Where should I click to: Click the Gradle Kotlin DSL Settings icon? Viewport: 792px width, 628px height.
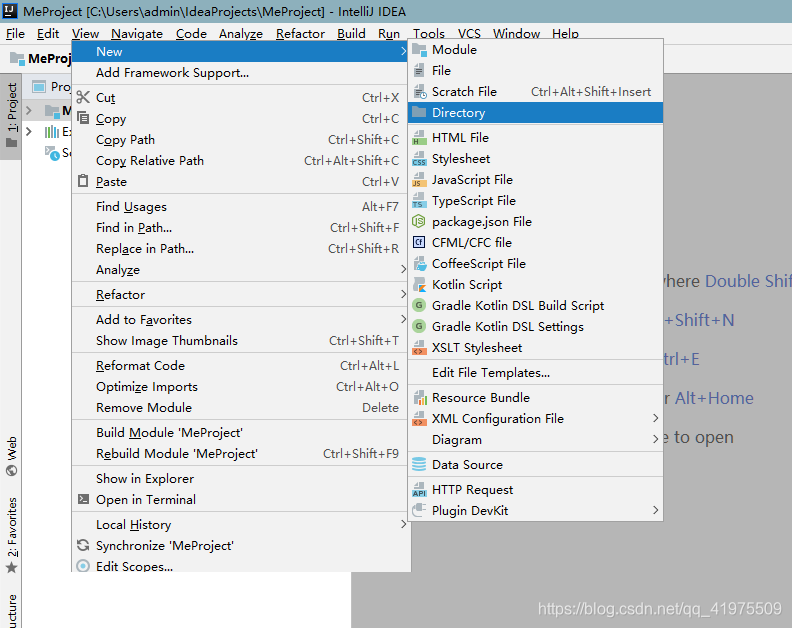(x=419, y=326)
